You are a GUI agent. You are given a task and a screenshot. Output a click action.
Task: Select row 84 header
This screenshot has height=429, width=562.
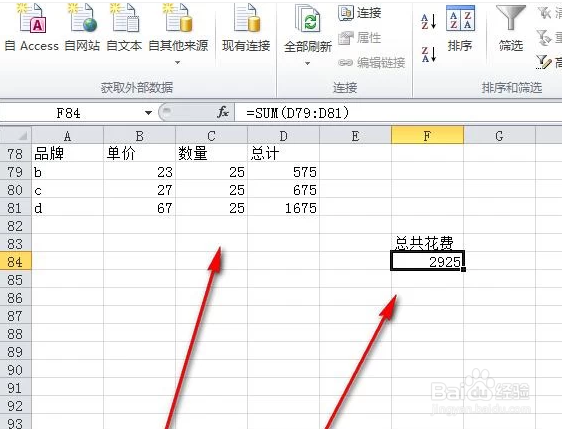coord(15,262)
